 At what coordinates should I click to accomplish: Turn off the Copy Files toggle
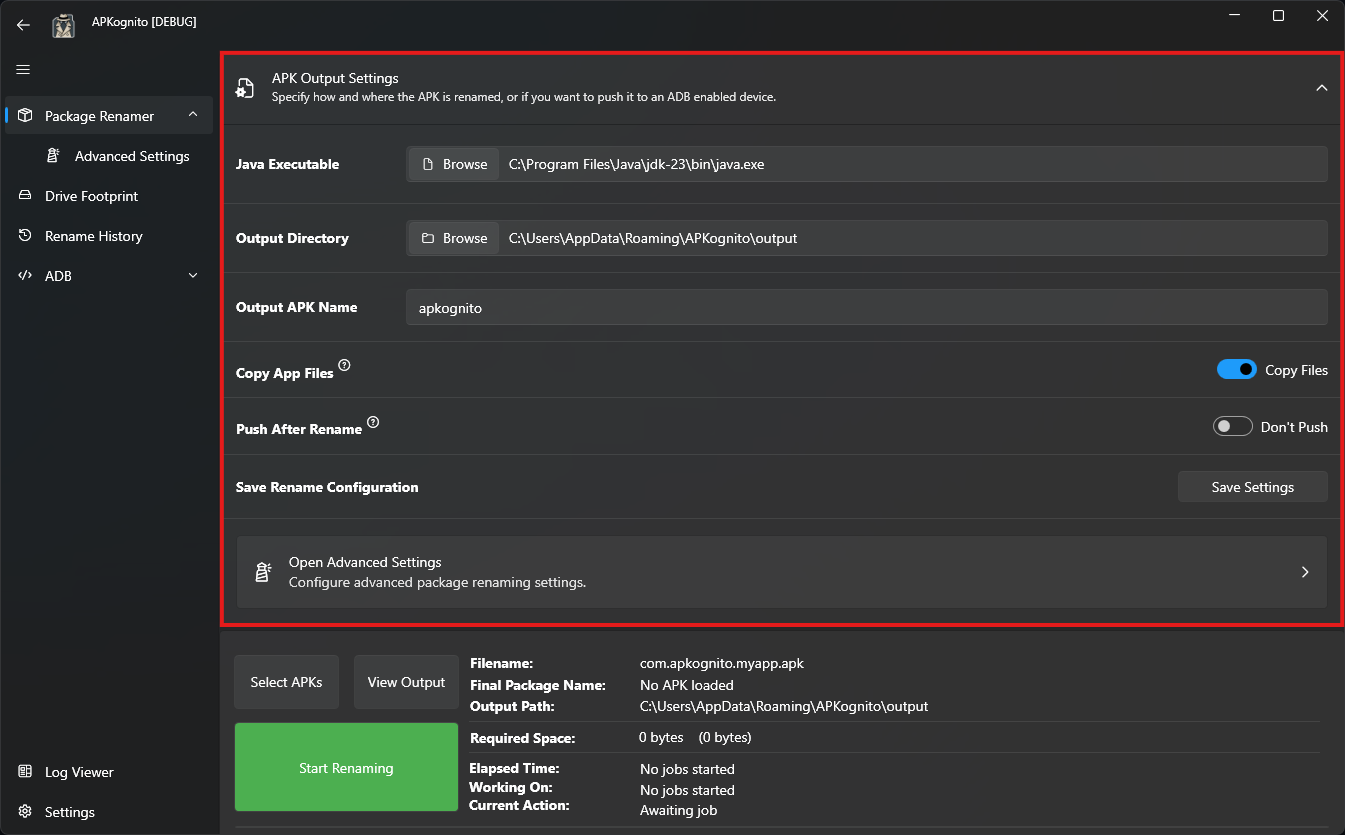pos(1236,370)
